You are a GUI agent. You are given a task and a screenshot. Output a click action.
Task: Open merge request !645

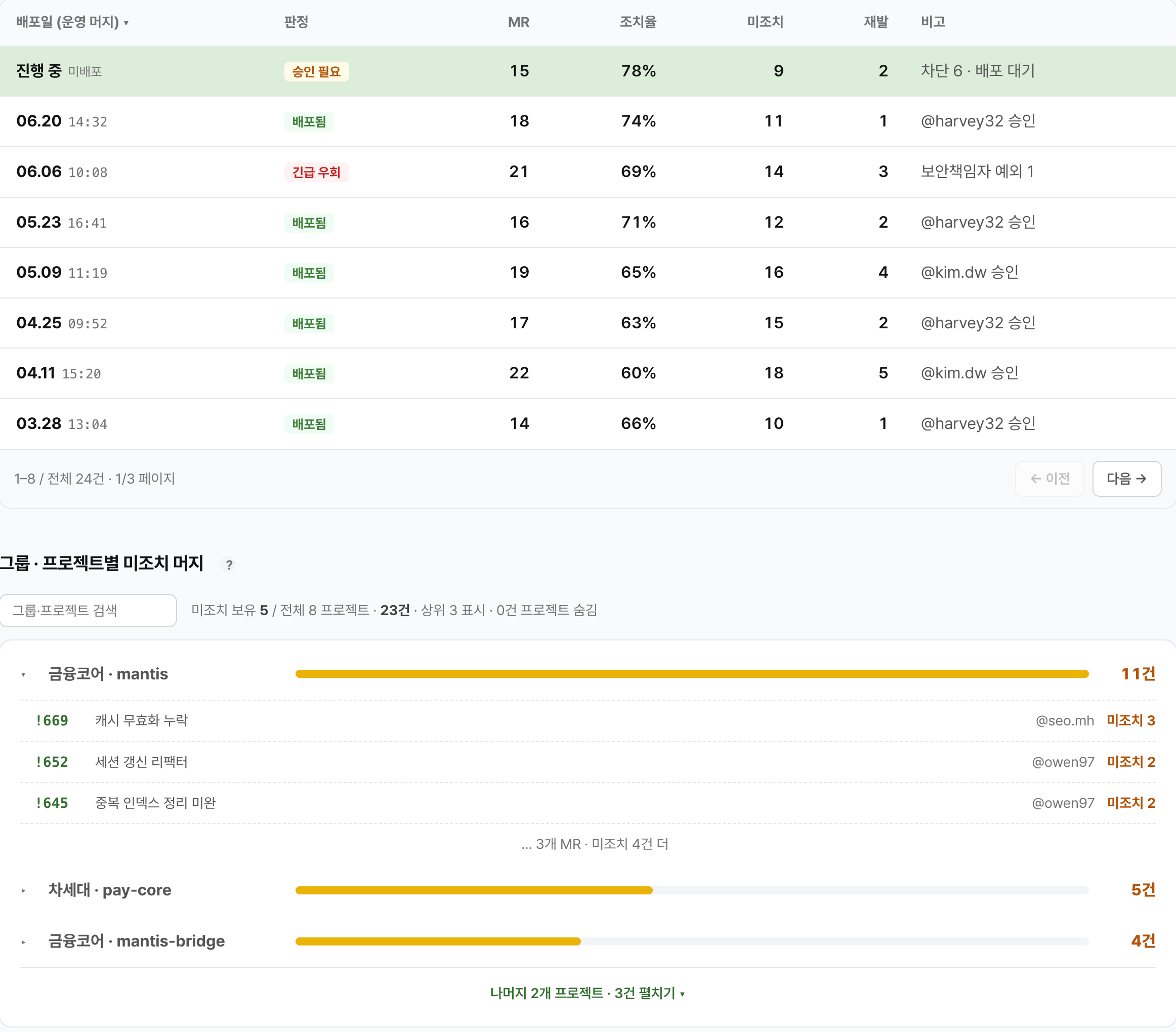(x=52, y=803)
